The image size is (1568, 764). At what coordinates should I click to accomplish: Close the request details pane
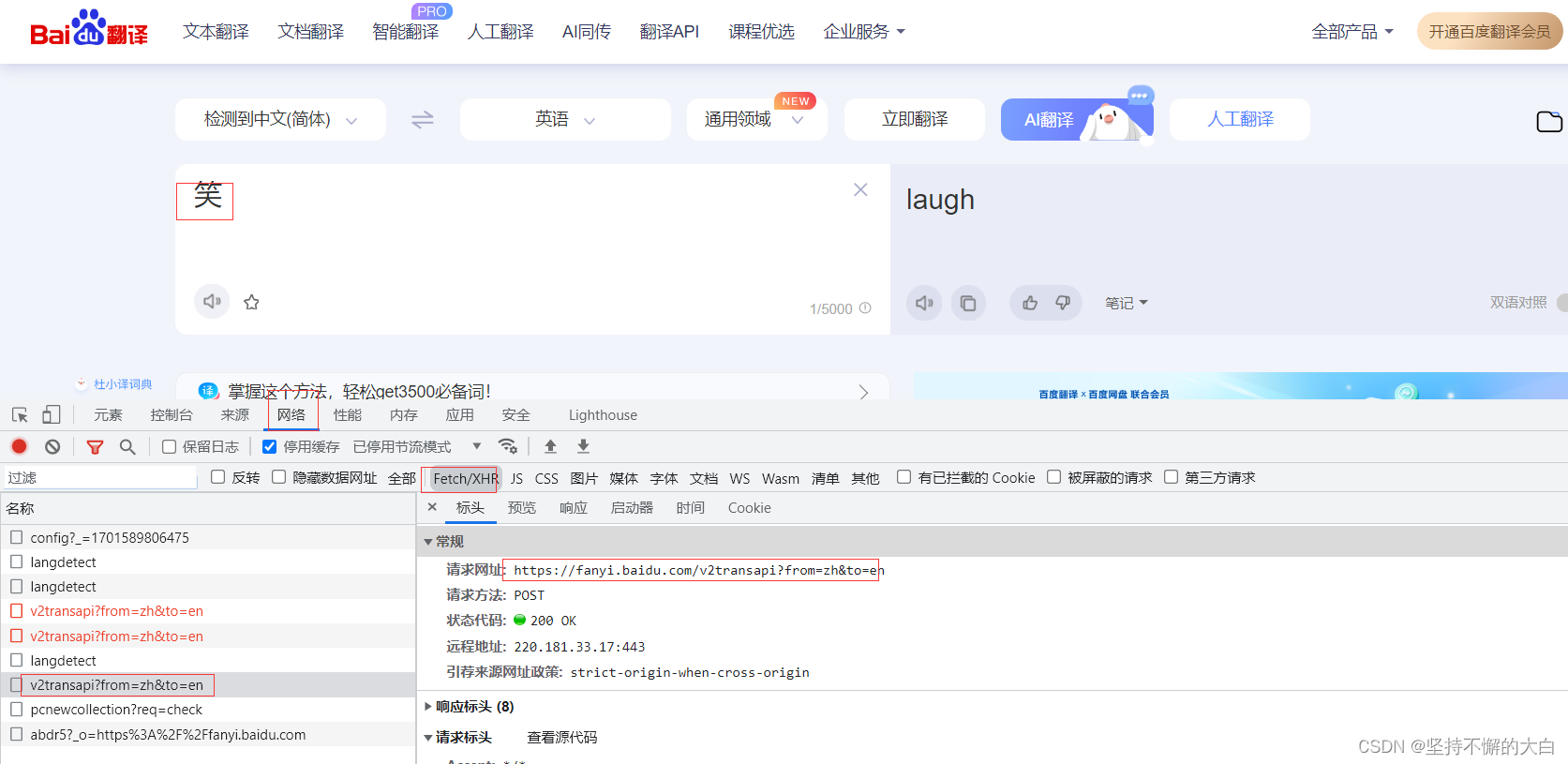(432, 507)
